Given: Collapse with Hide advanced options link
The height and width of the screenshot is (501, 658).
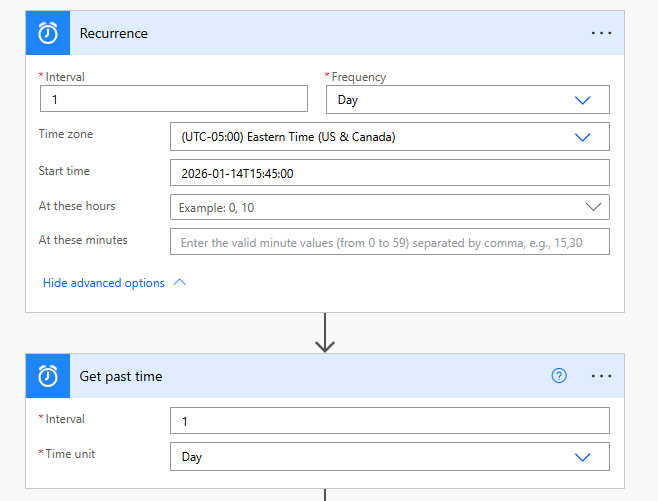Looking at the screenshot, I should (x=114, y=283).
